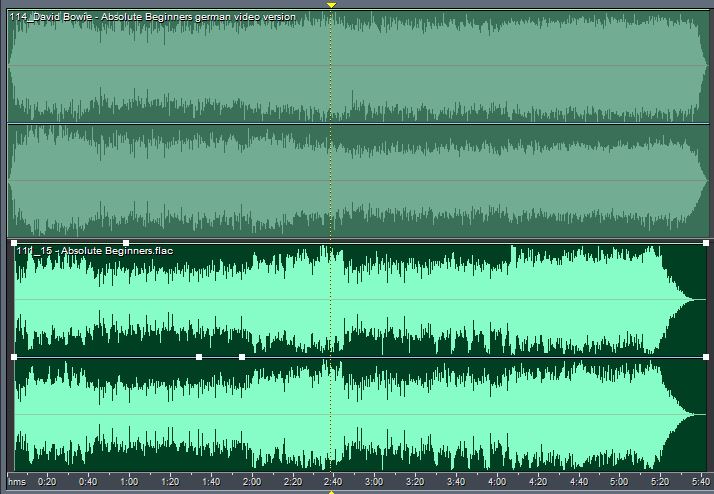Click the top-left envelope handle of flac clip
This screenshot has height=494, width=714.
(x=14, y=243)
